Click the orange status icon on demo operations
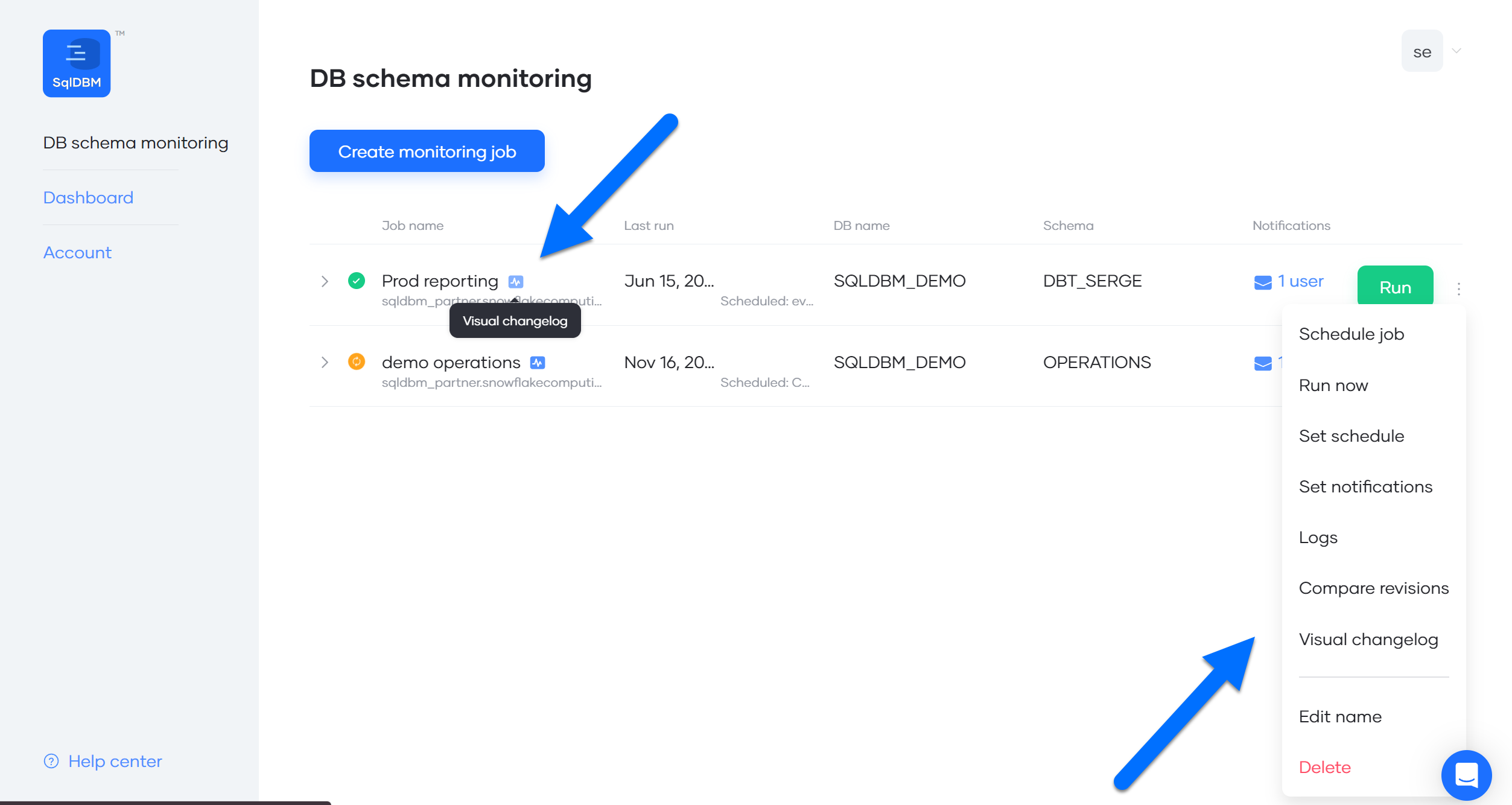This screenshot has width=1512, height=805. click(356, 361)
